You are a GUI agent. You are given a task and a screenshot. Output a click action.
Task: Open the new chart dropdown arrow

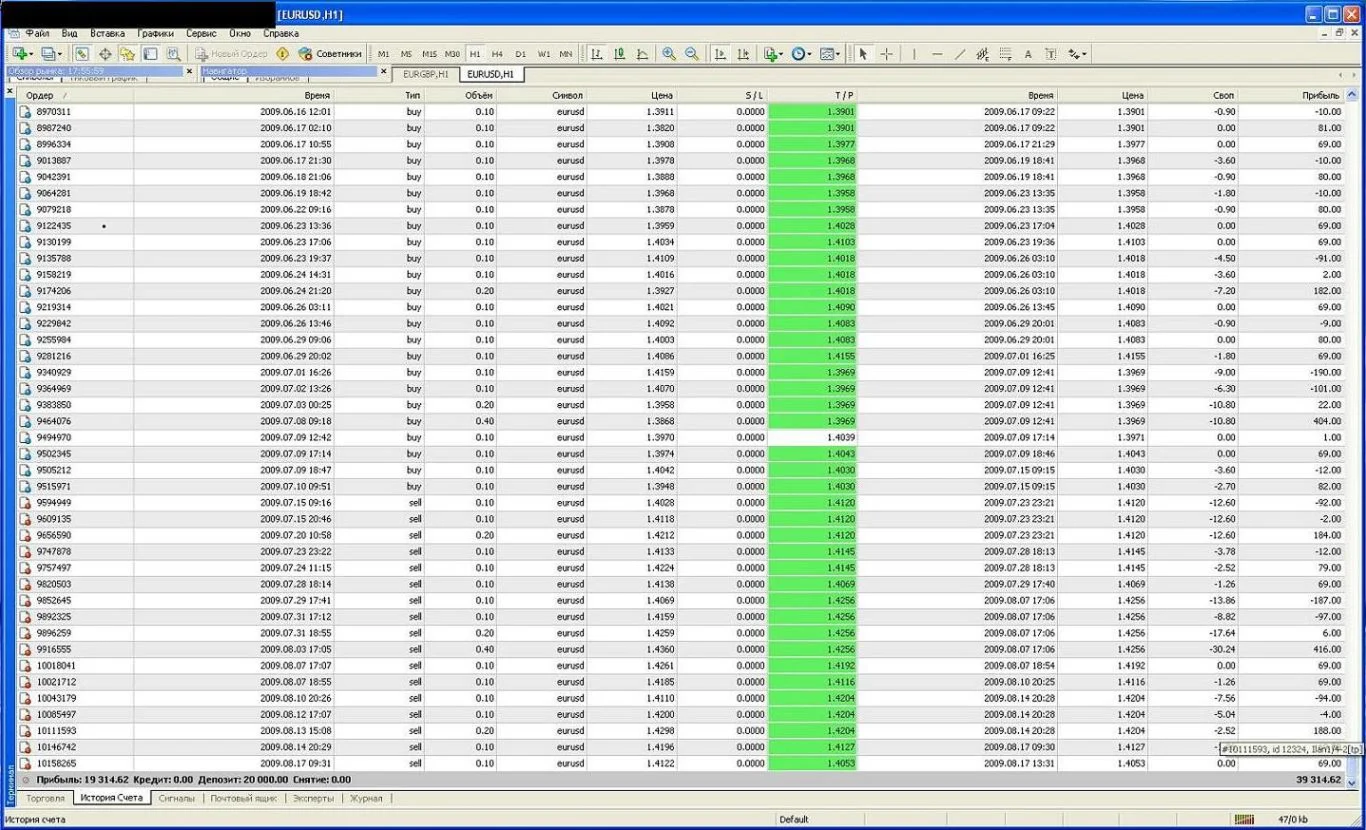point(31,54)
